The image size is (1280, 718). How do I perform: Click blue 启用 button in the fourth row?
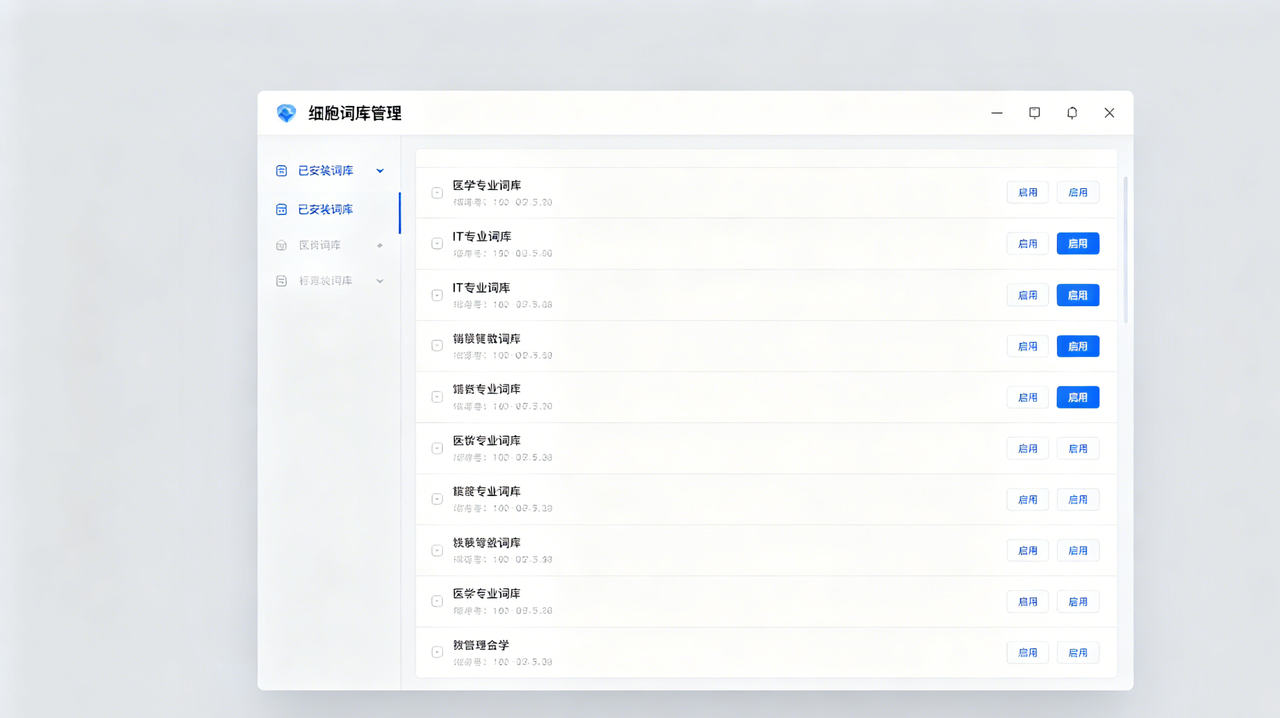pos(1078,346)
